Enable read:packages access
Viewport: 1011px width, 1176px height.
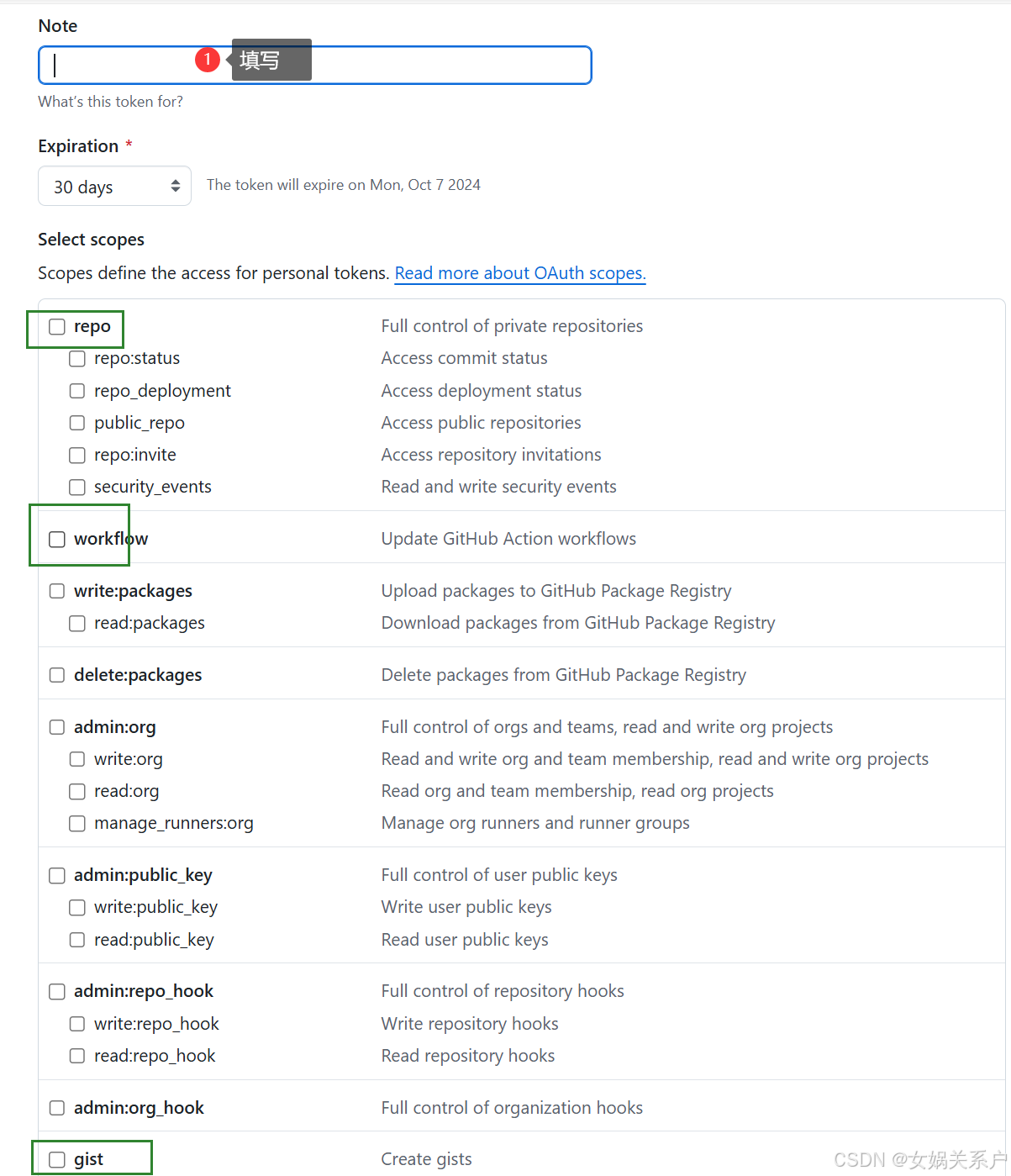(x=76, y=623)
